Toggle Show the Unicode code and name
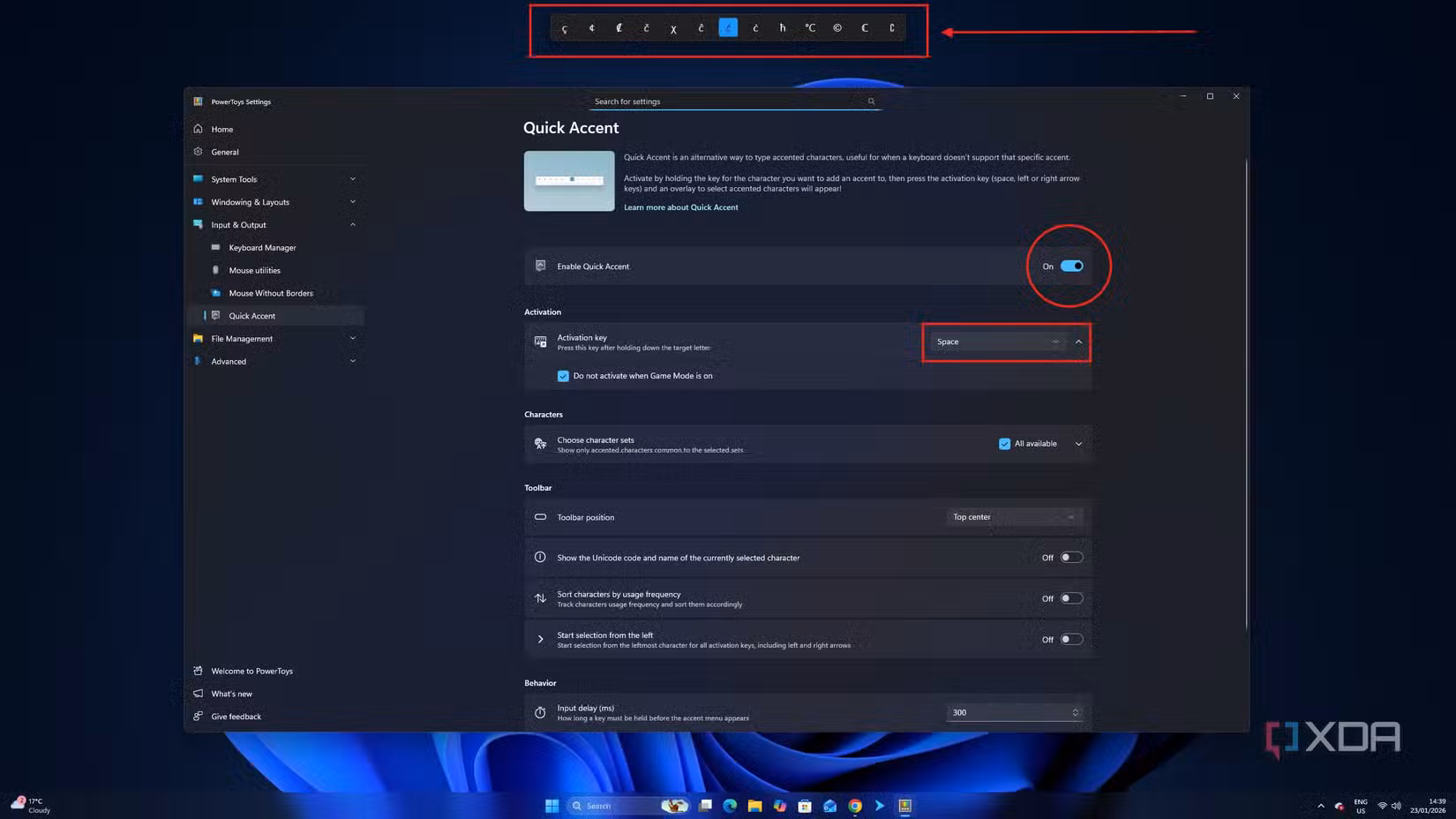The height and width of the screenshot is (819, 1456). [x=1071, y=558]
